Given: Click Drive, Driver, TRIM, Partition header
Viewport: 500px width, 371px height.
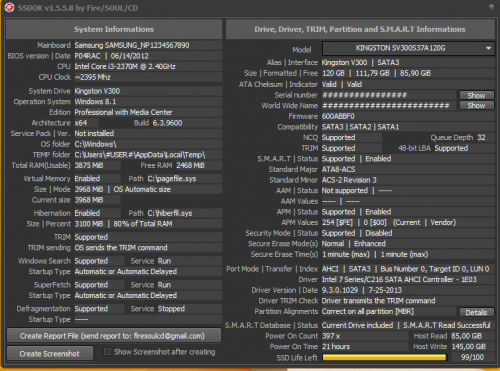Looking at the screenshot, I should [360, 29].
